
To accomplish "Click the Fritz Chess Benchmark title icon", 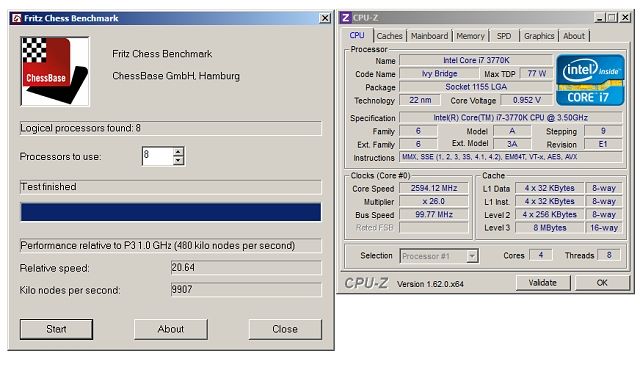I will pyautogui.click(x=17, y=18).
